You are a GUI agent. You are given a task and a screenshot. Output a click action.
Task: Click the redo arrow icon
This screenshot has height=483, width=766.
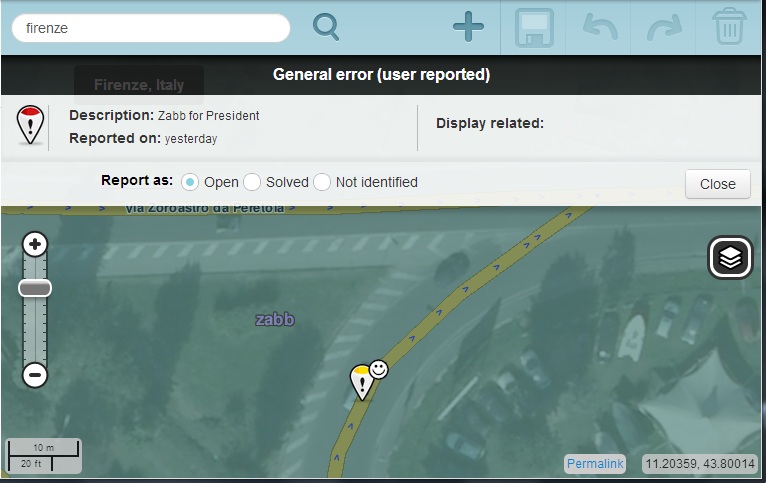(664, 27)
